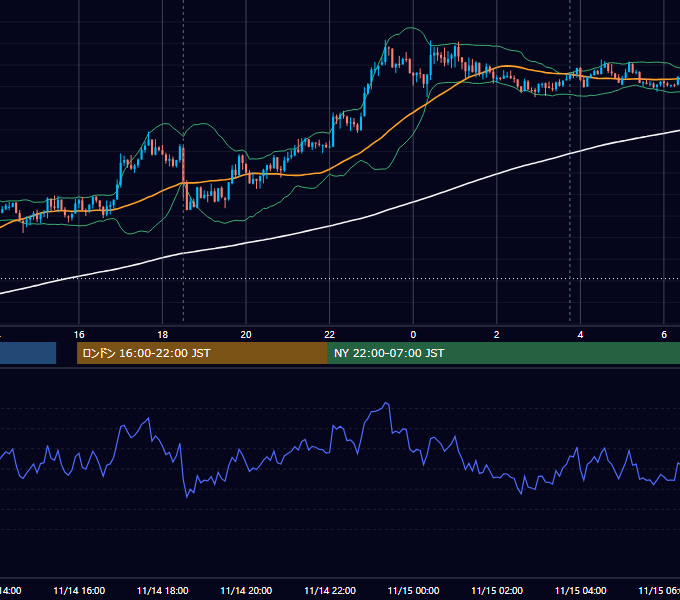Select the ロンドン 16:00-22:00 JST session bar
This screenshot has height=600, width=680.
click(202, 353)
